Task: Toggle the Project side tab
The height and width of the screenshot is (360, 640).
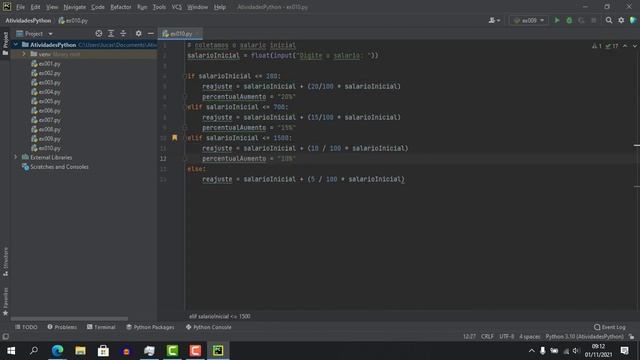Action: coord(5,44)
